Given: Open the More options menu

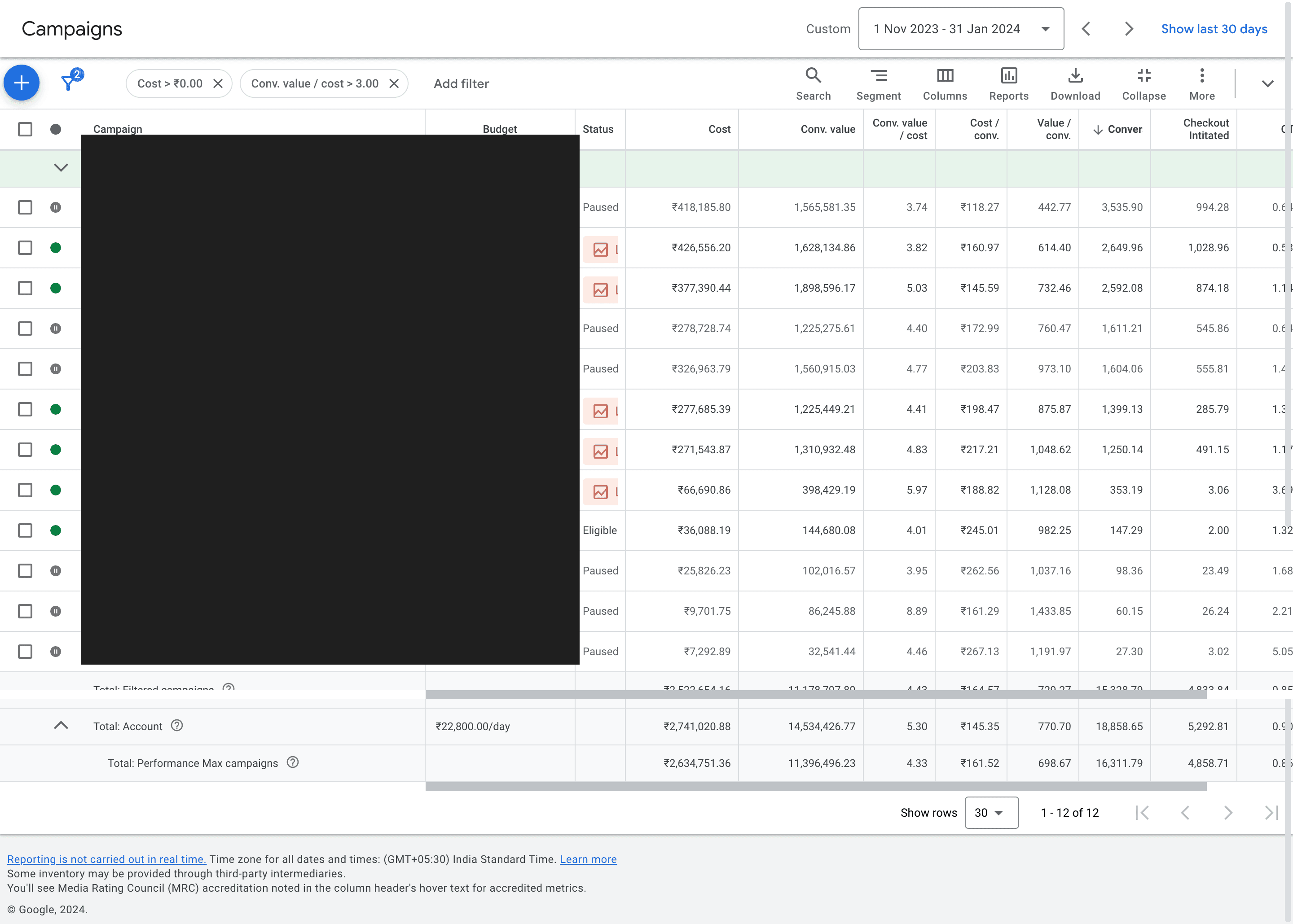Looking at the screenshot, I should (x=1202, y=83).
